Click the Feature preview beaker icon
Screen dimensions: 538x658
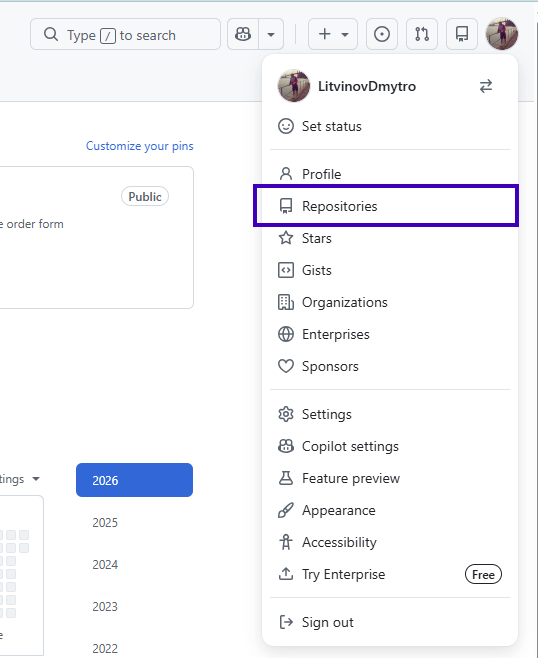pyautogui.click(x=286, y=478)
